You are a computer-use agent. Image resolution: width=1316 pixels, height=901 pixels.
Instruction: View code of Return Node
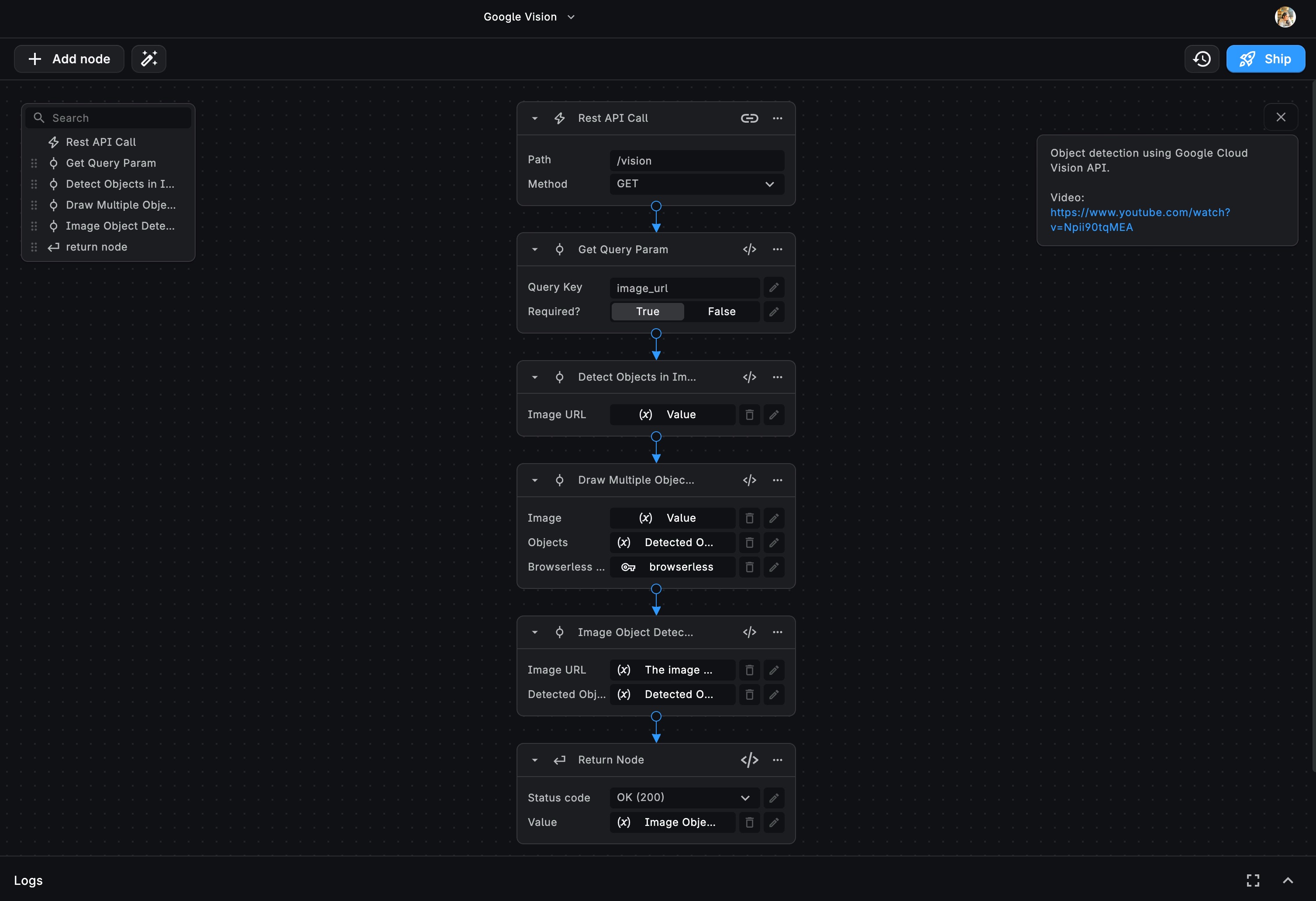coord(749,760)
